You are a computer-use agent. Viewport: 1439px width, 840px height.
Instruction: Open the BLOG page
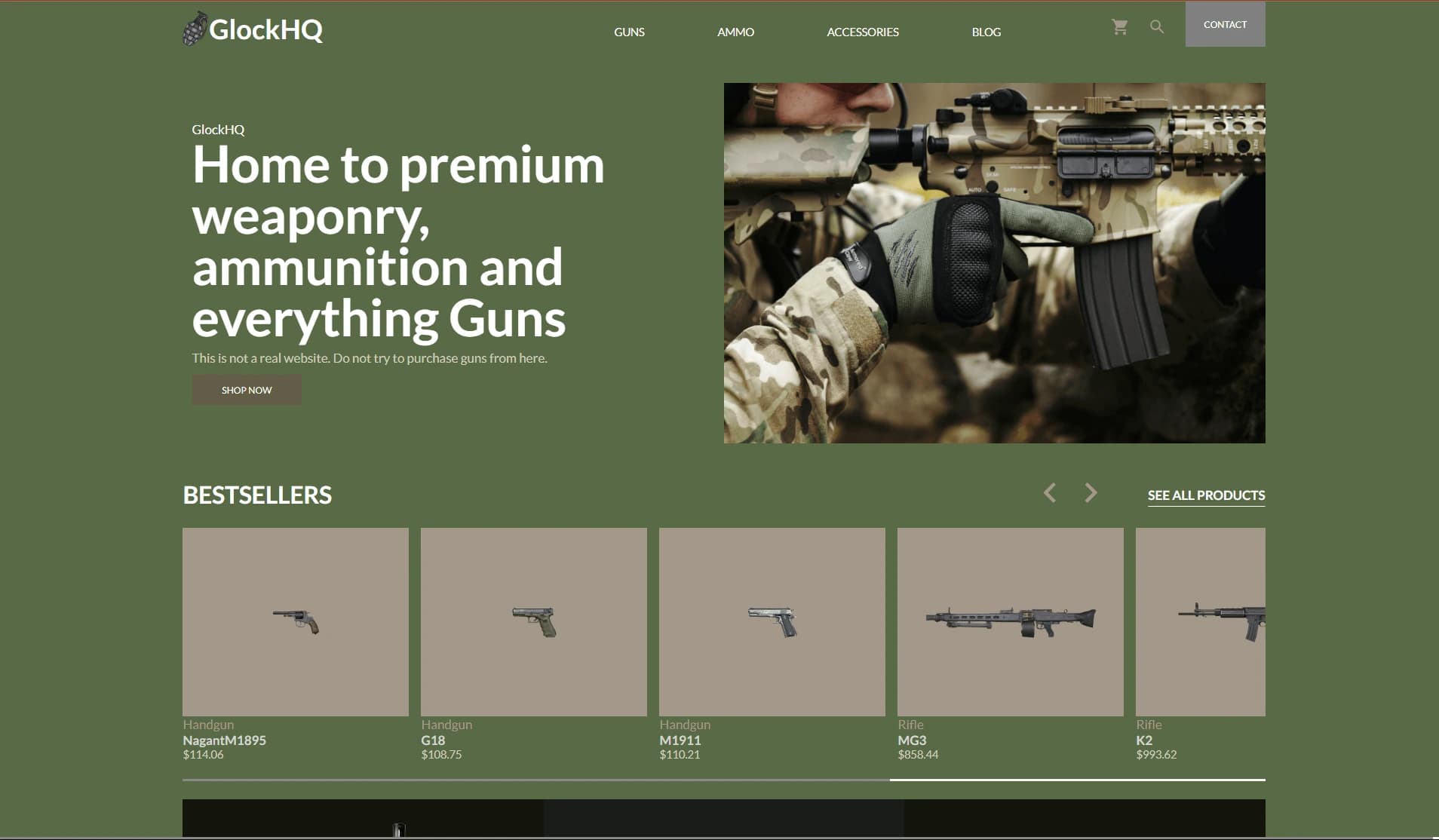(986, 32)
